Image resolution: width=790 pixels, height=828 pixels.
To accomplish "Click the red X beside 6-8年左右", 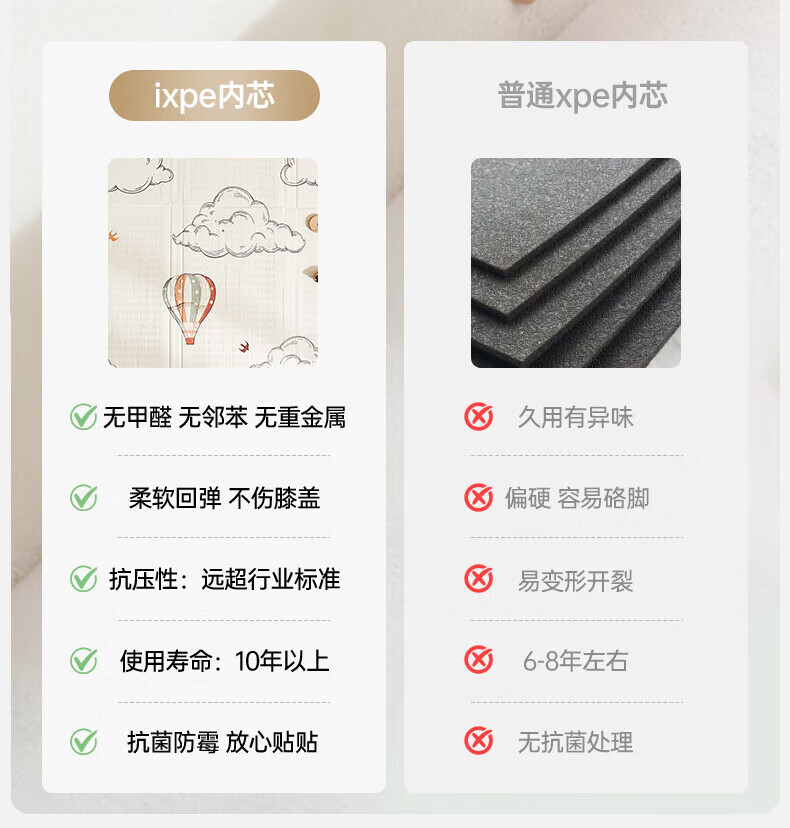I will [478, 660].
